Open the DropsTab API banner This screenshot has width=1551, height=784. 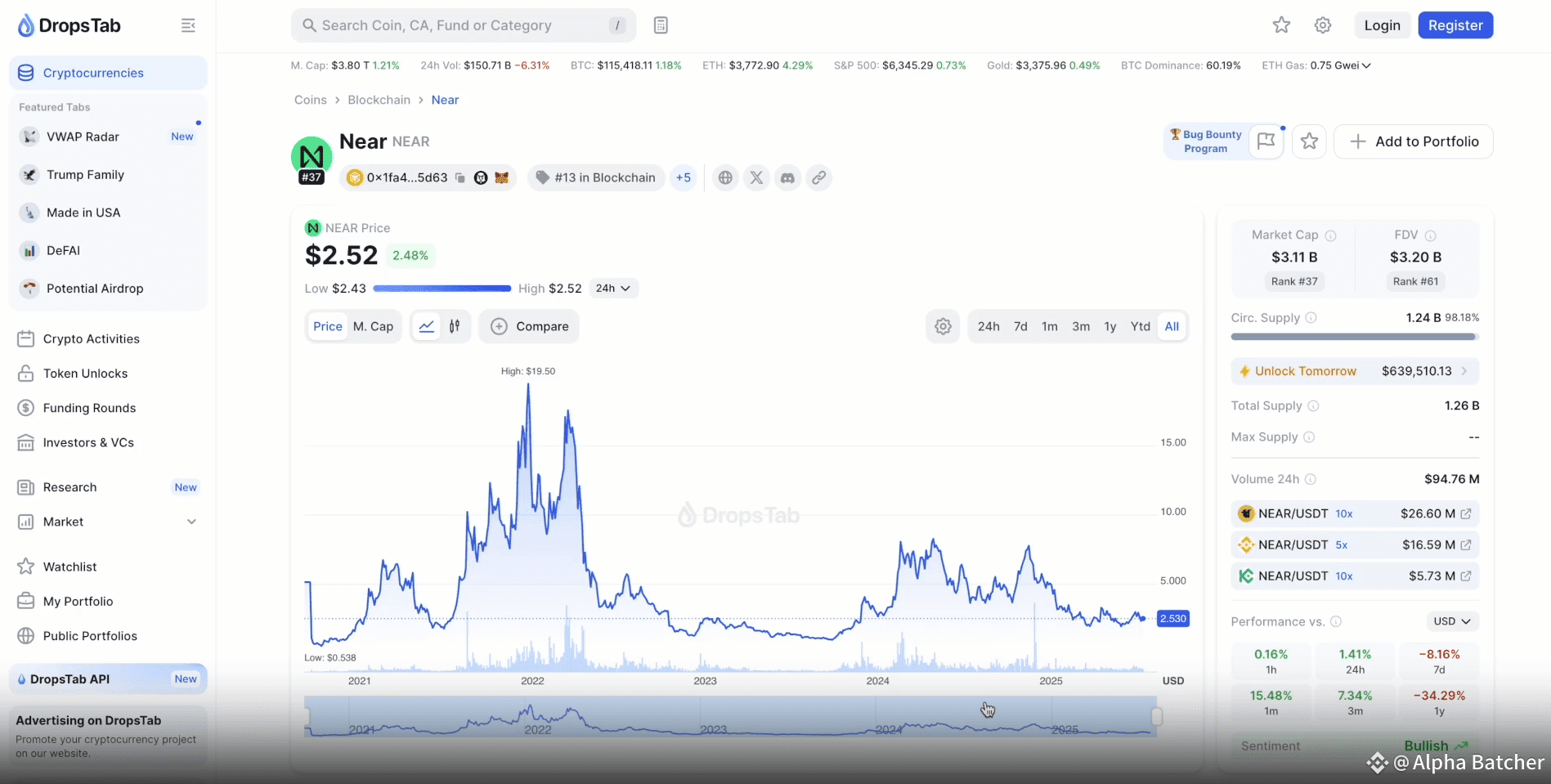tap(108, 679)
